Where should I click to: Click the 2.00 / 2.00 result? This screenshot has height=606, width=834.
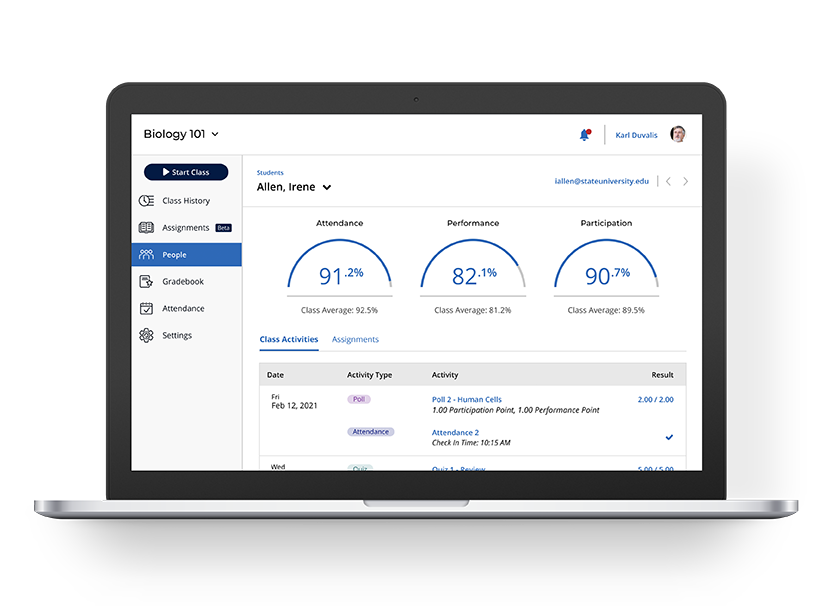point(656,400)
